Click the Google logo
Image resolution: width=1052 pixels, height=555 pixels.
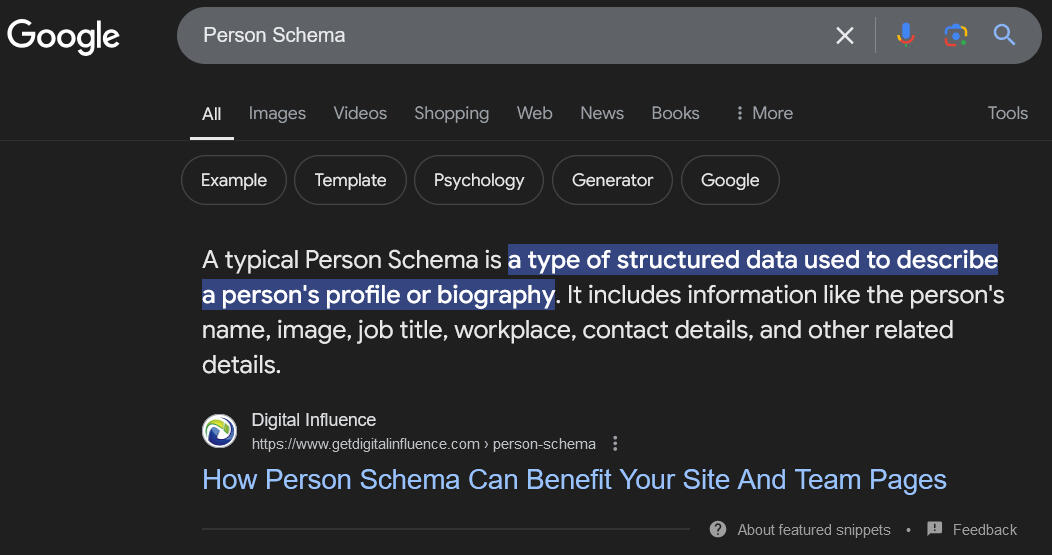pos(64,36)
